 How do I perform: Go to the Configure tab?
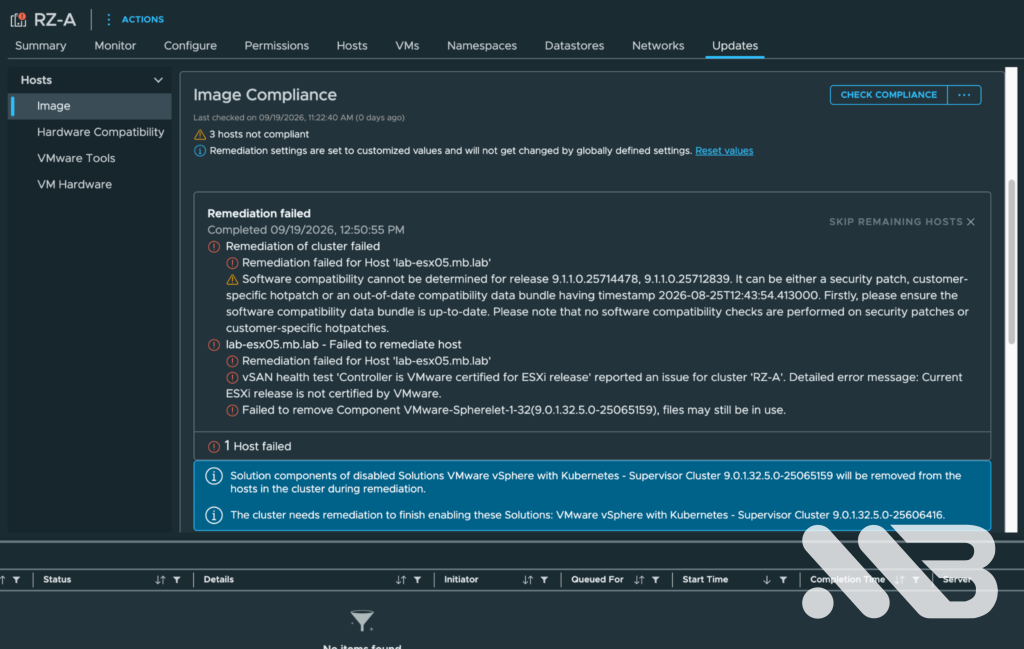point(190,46)
